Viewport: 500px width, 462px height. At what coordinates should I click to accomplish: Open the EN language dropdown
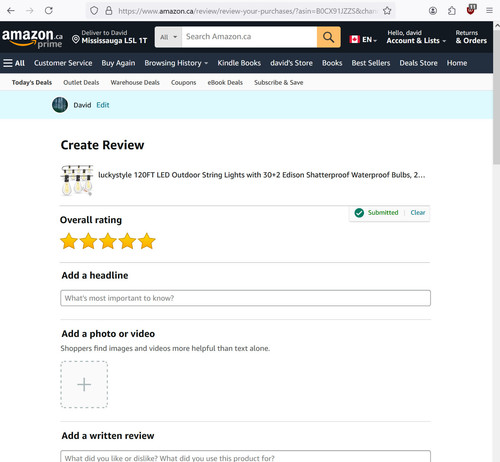click(363, 40)
